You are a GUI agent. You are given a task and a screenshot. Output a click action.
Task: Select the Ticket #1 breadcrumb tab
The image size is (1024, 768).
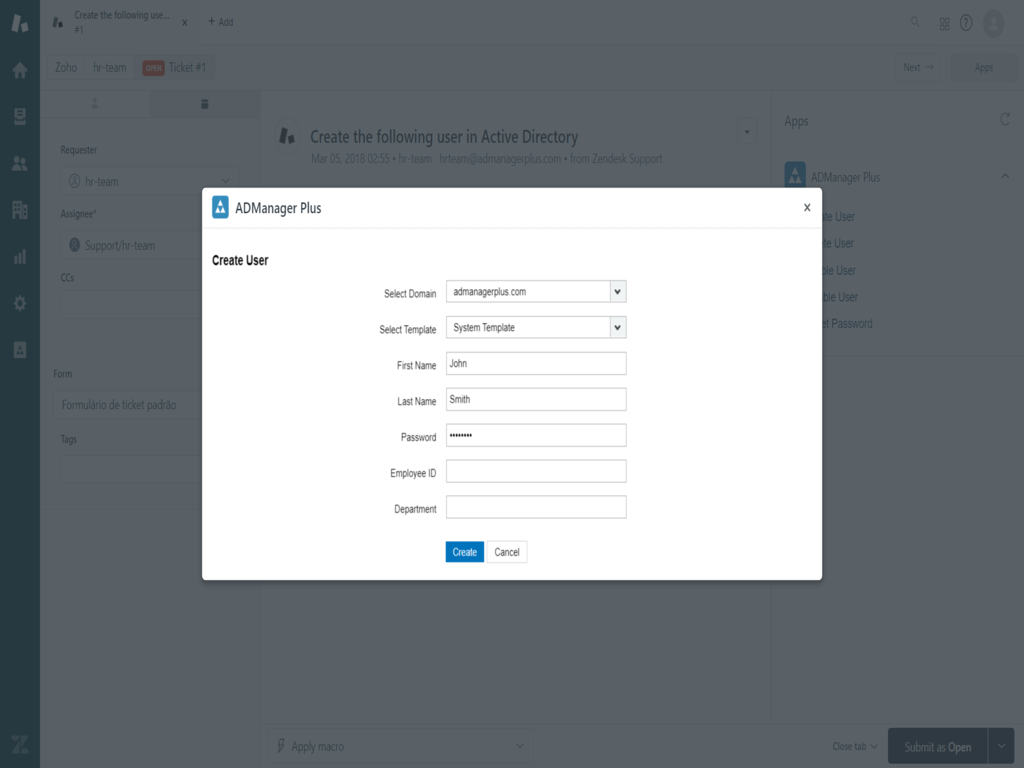(x=176, y=68)
